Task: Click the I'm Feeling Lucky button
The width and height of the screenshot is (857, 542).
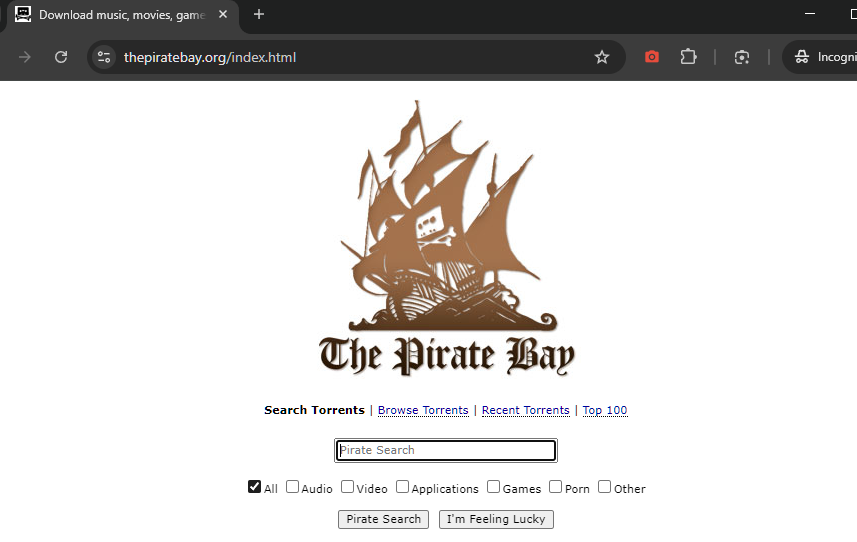Action: 496,519
